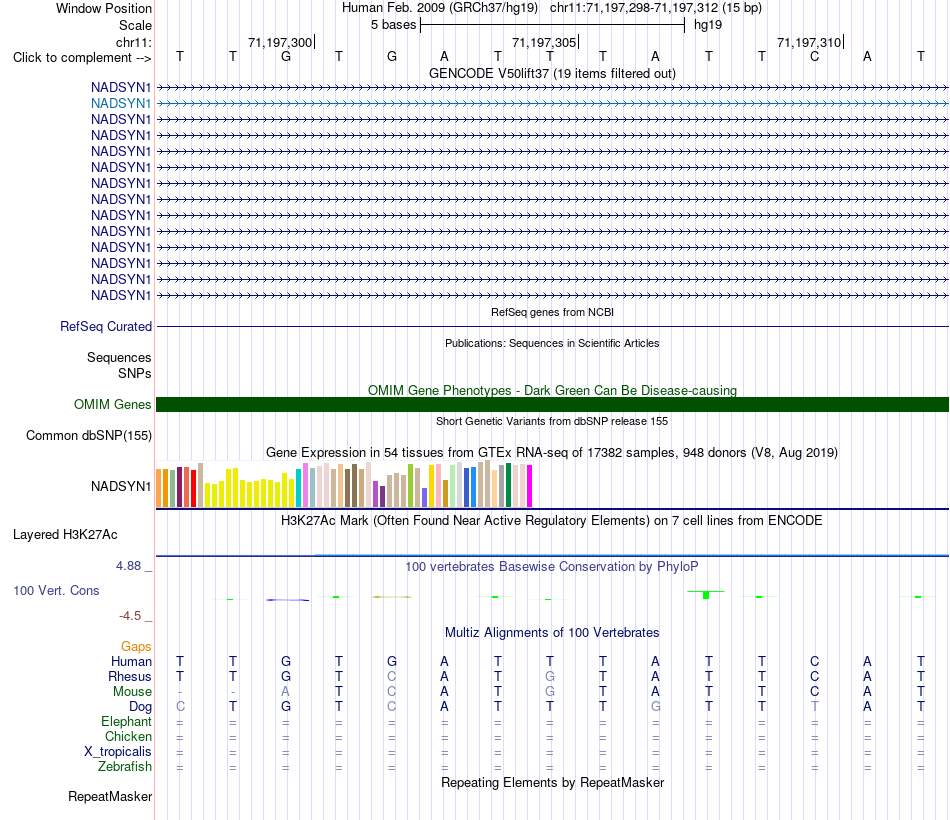Click the Sequences publications track label
The width and height of the screenshot is (950, 820).
119,358
